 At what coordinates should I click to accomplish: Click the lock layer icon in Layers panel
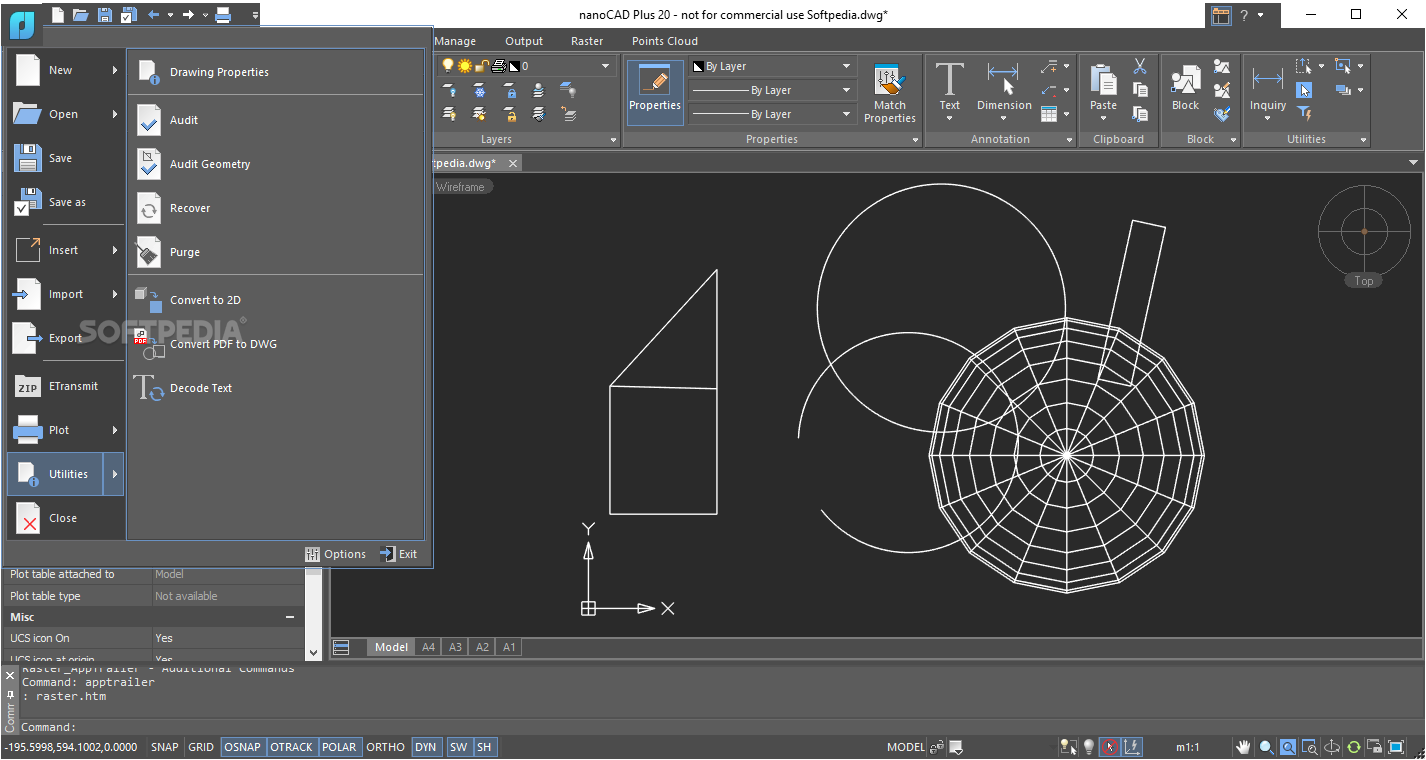510,91
